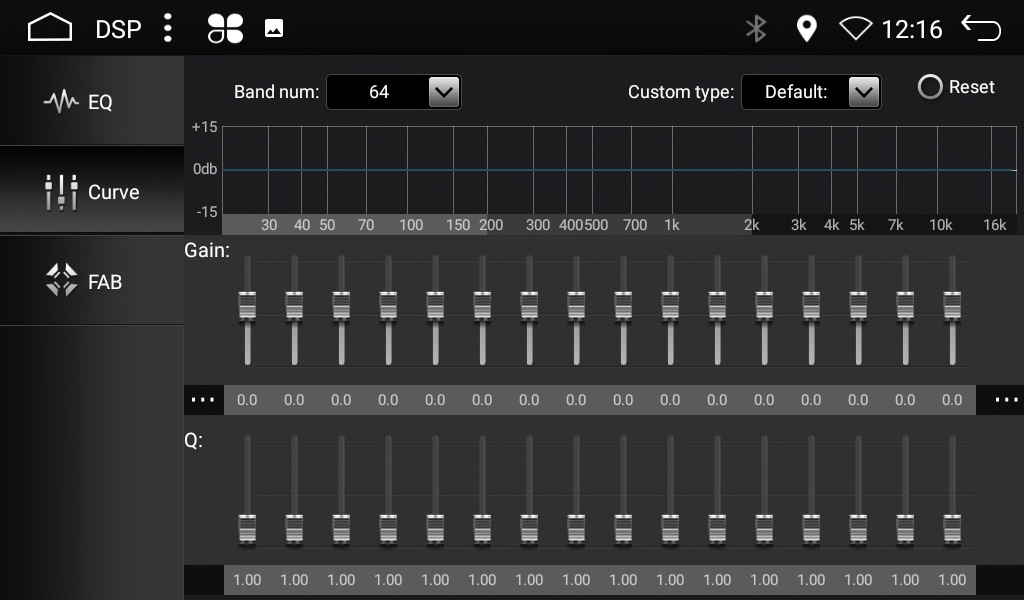Switch to the EQ tab

pos(92,101)
